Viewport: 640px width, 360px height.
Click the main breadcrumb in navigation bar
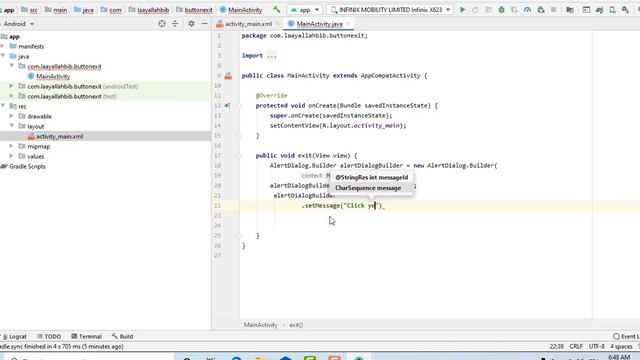click(60, 10)
